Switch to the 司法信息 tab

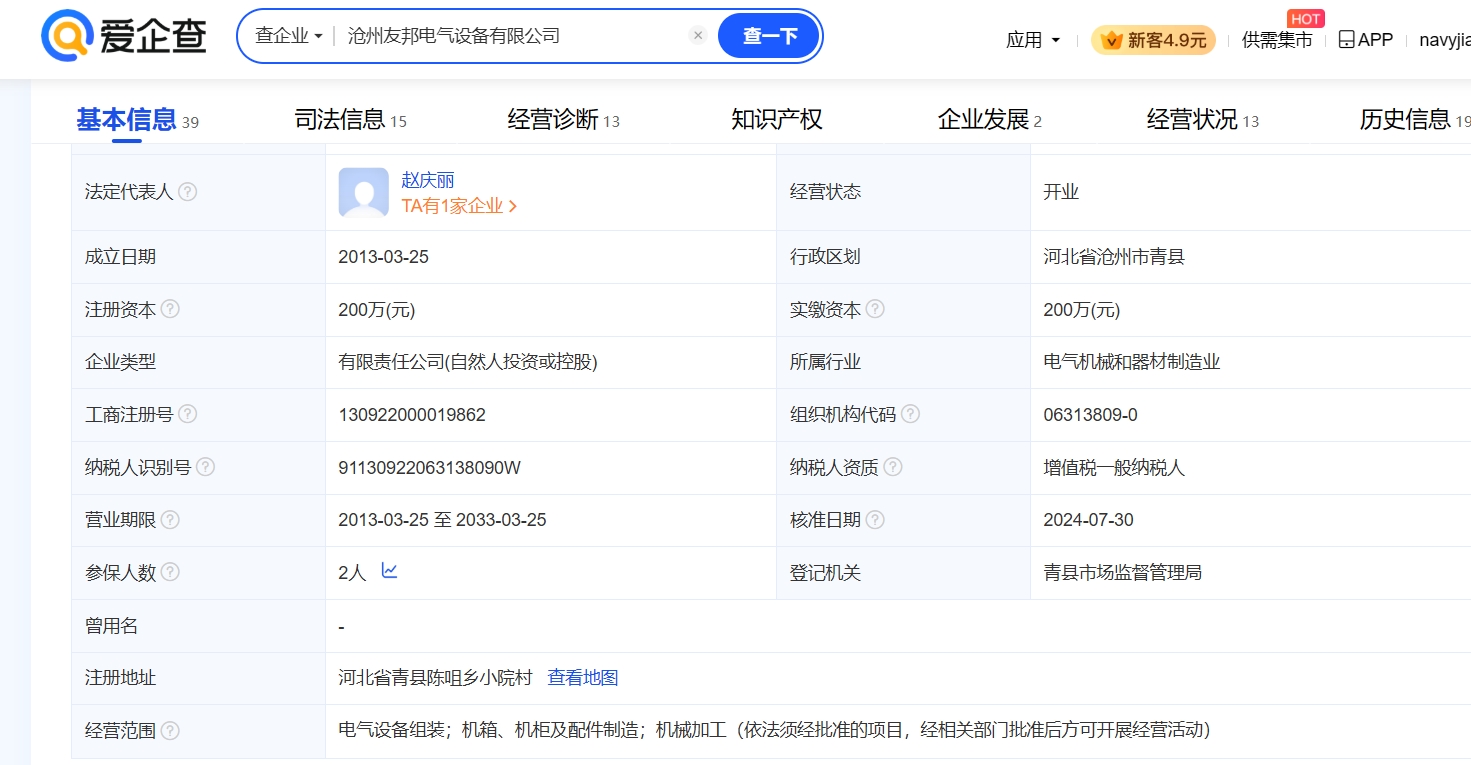(x=351, y=120)
